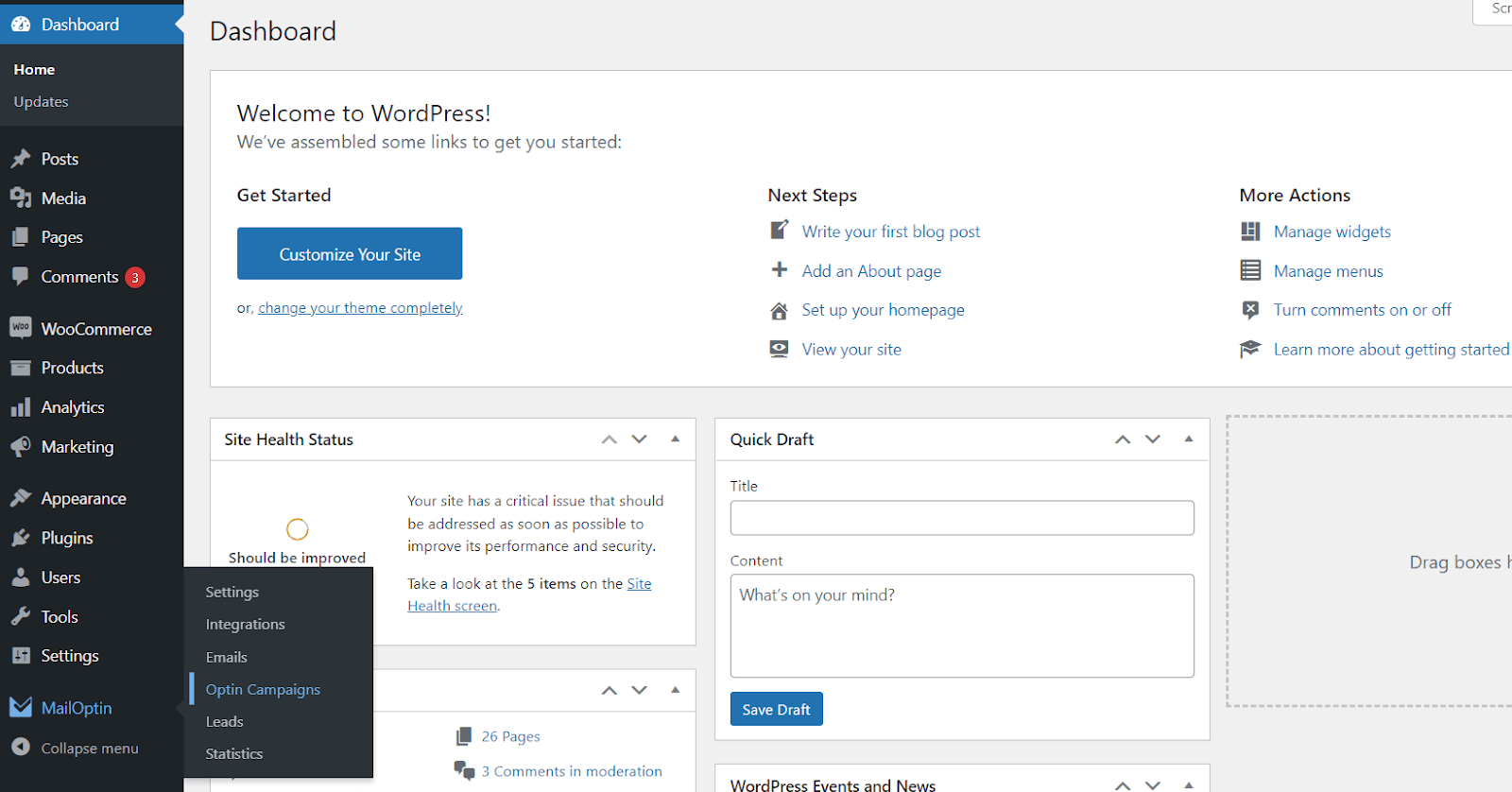Click the plus icon beside Add an About page

780,270
